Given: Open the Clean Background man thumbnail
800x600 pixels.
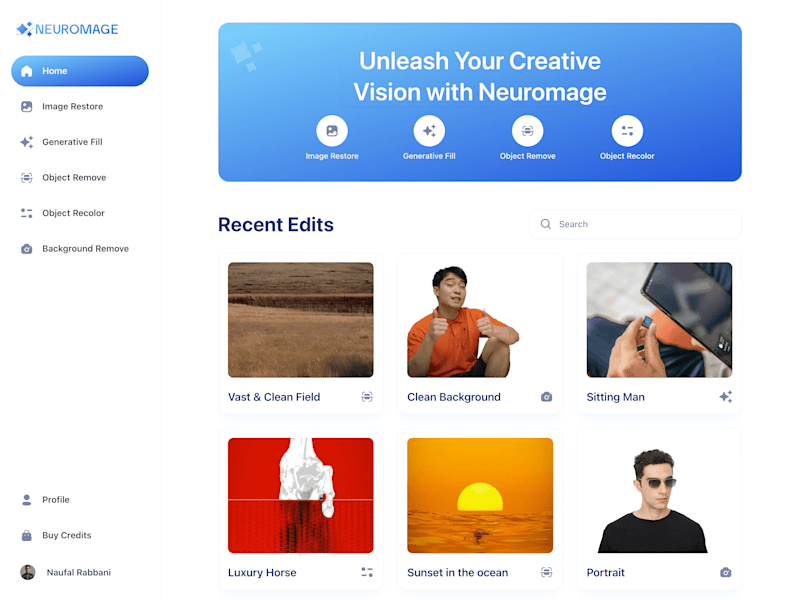Looking at the screenshot, I should point(480,320).
